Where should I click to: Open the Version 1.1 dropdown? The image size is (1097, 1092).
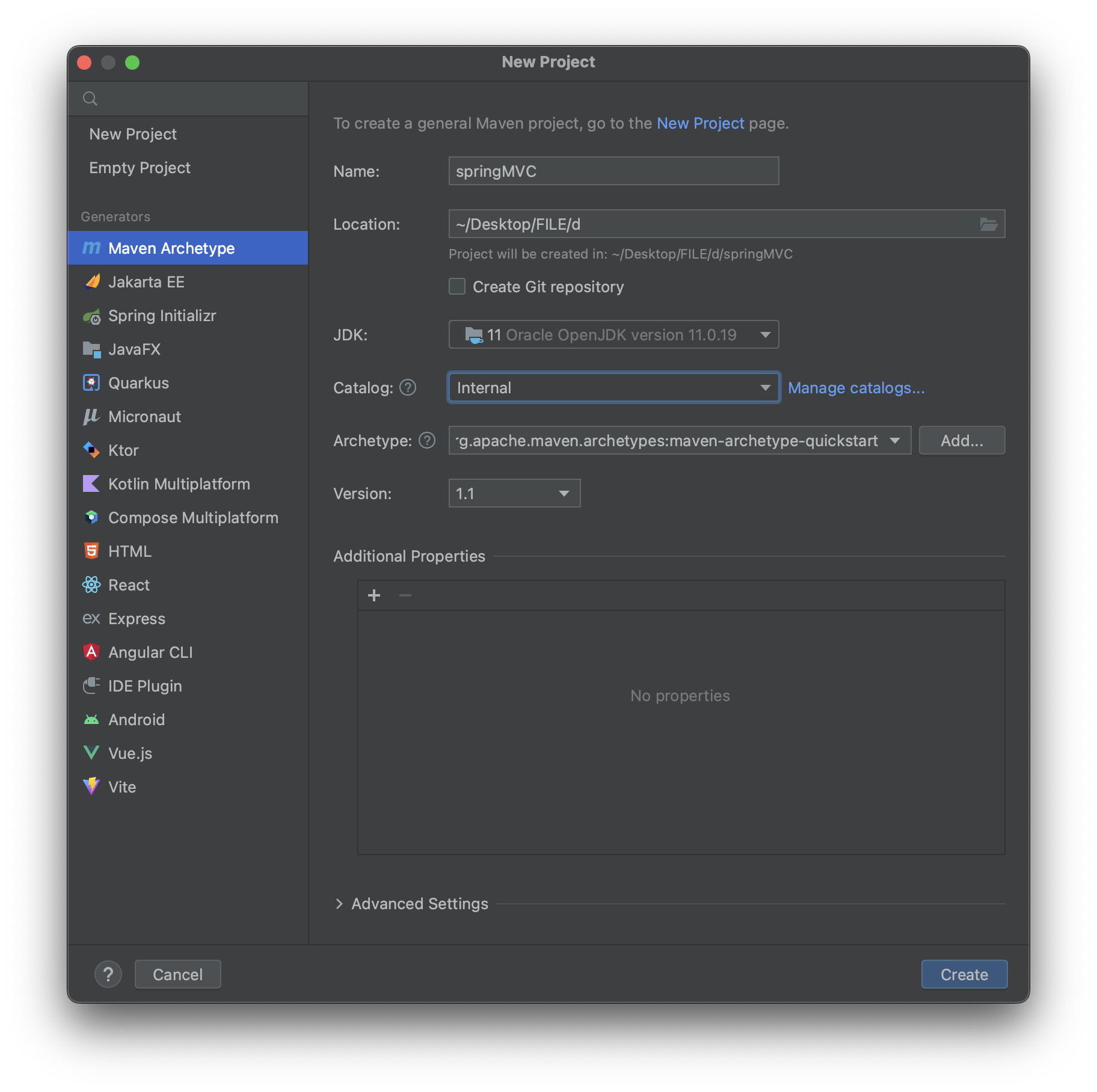[x=514, y=493]
